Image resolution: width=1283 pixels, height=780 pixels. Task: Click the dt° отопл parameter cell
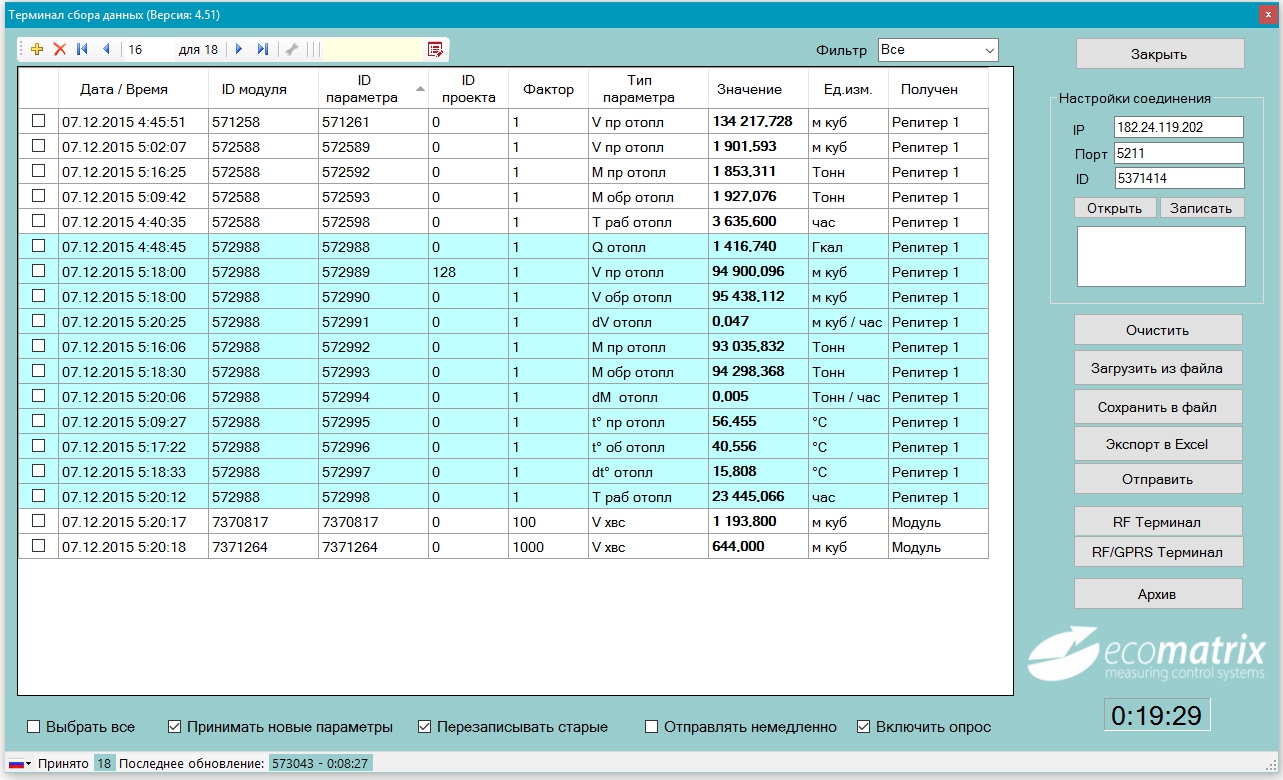(x=649, y=471)
